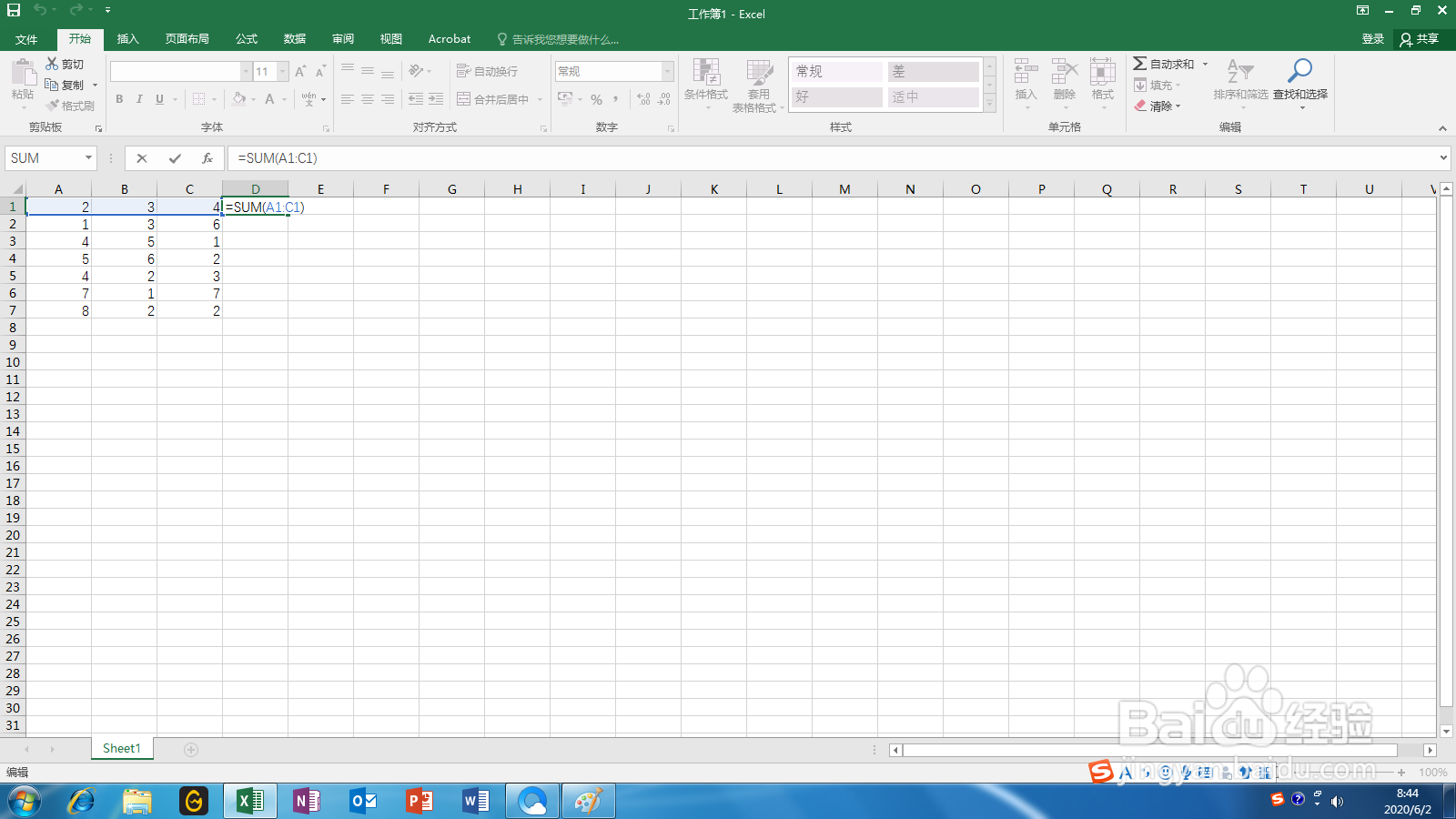Click the fill color bucket icon
This screenshot has width=1456, height=819.
click(239, 98)
